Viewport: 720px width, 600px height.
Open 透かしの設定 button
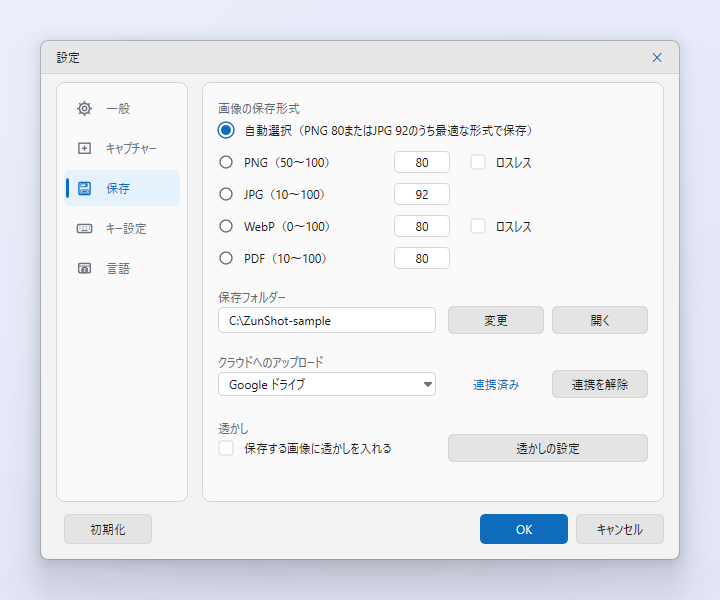pyautogui.click(x=548, y=448)
